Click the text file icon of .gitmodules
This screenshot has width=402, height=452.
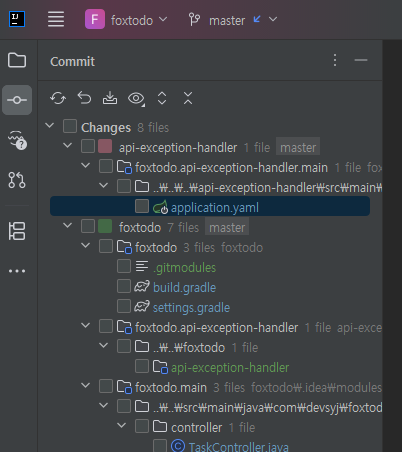(142, 266)
